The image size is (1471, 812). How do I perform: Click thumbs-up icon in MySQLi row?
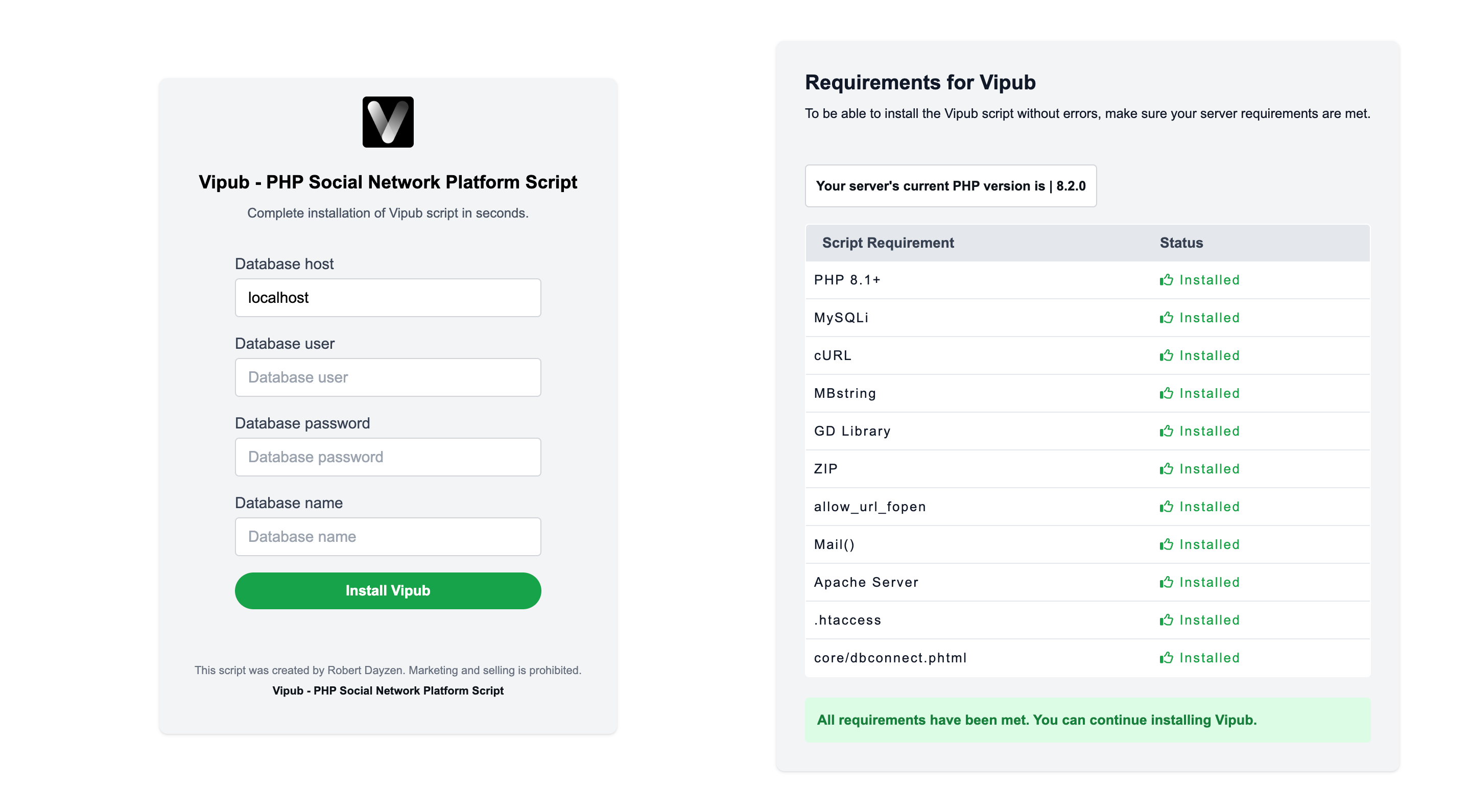point(1166,318)
